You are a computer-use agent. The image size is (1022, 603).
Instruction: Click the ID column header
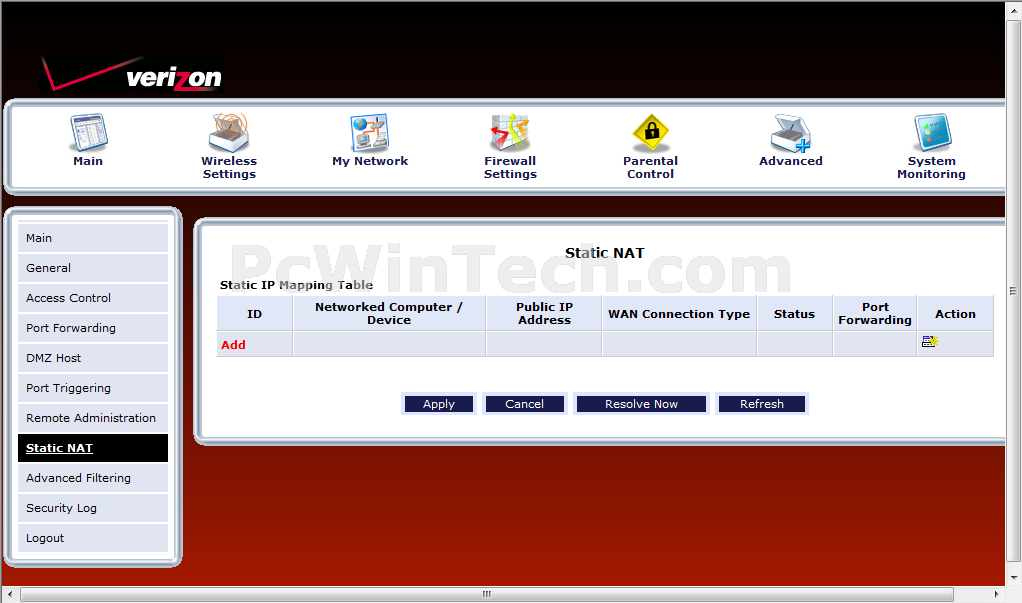click(254, 314)
